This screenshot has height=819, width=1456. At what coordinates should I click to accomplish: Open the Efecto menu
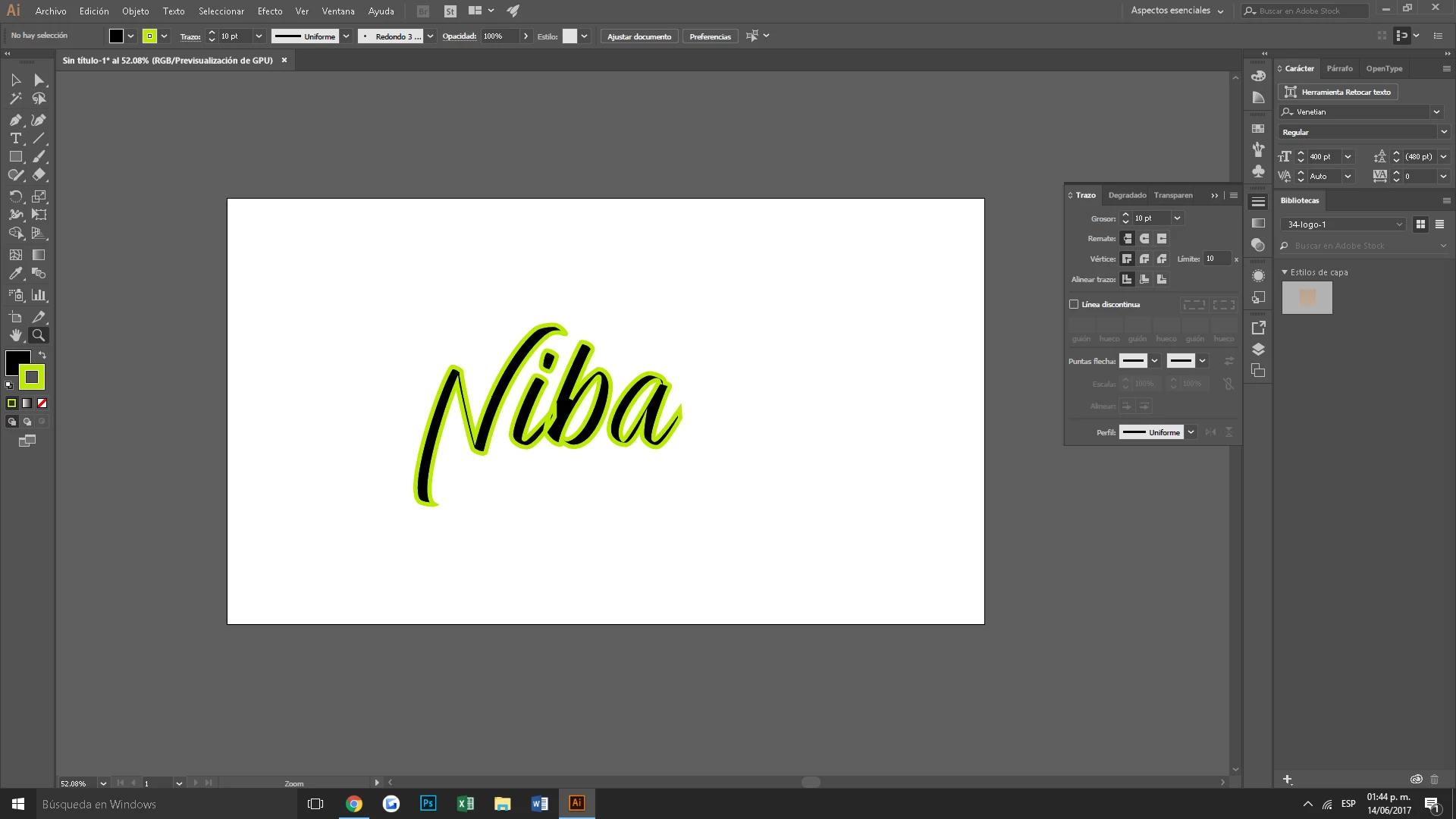269,11
